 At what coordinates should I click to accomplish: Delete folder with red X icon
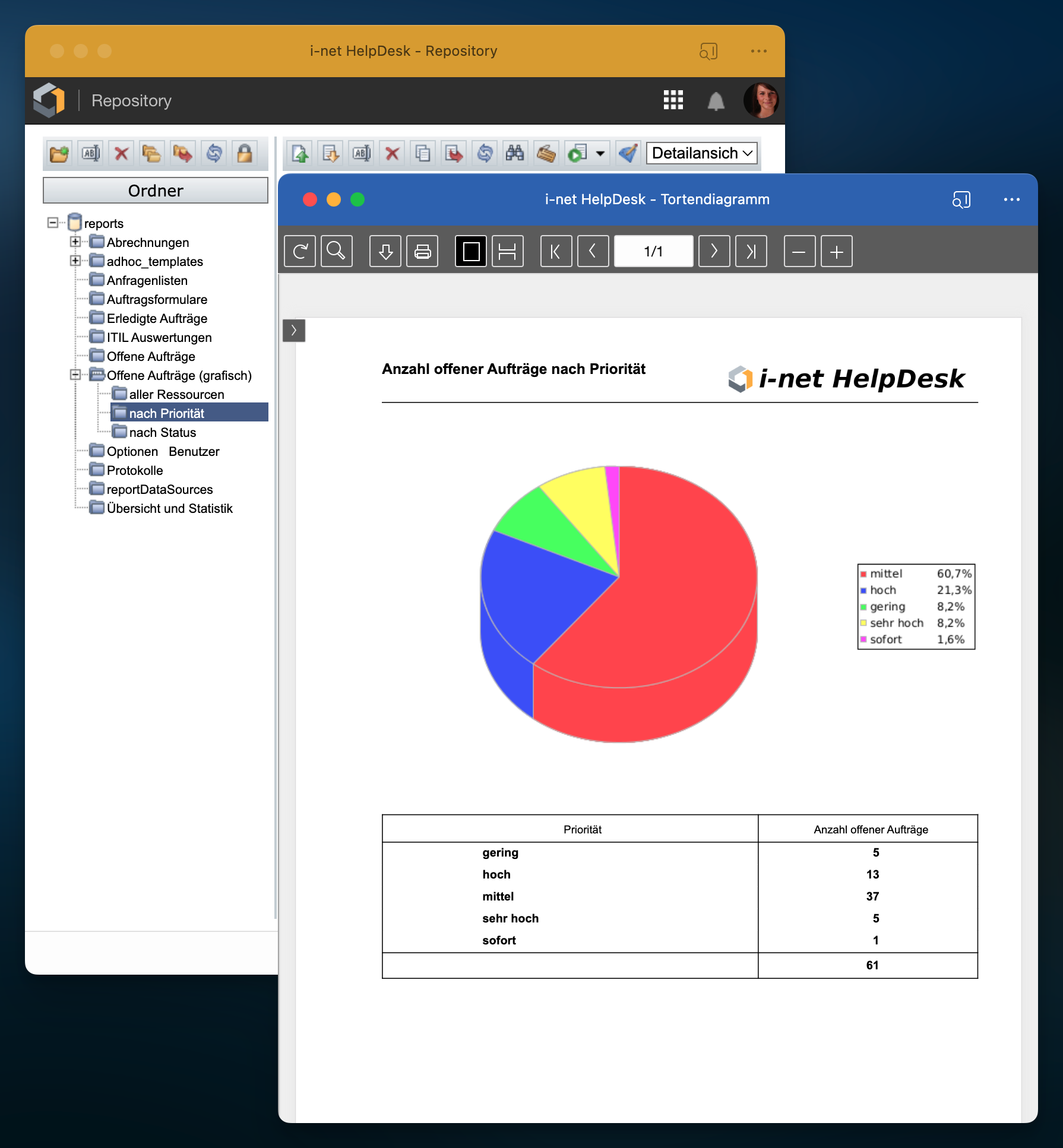pyautogui.click(x=121, y=154)
